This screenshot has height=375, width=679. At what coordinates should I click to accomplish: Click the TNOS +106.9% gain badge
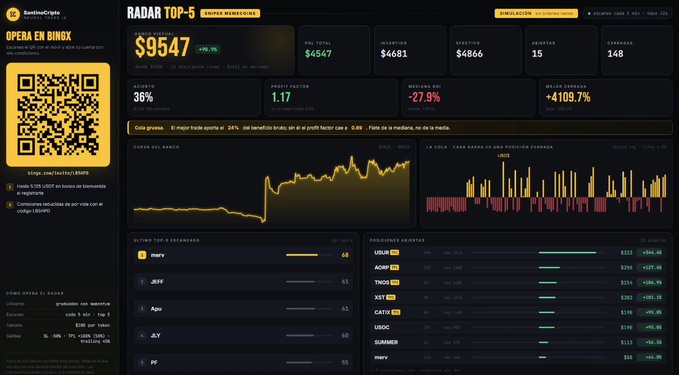click(651, 282)
